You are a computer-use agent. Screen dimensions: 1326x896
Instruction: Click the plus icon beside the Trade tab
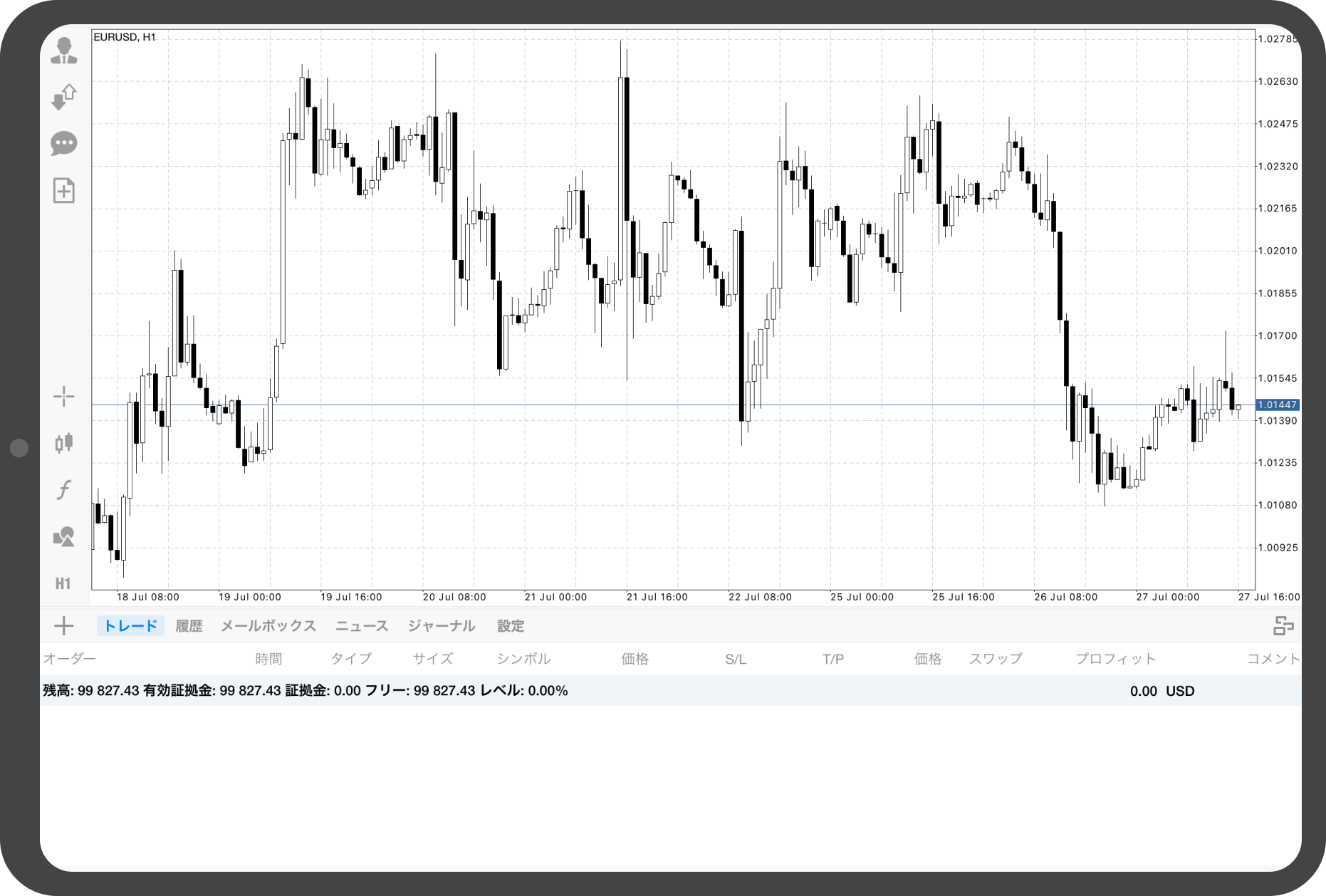[64, 626]
